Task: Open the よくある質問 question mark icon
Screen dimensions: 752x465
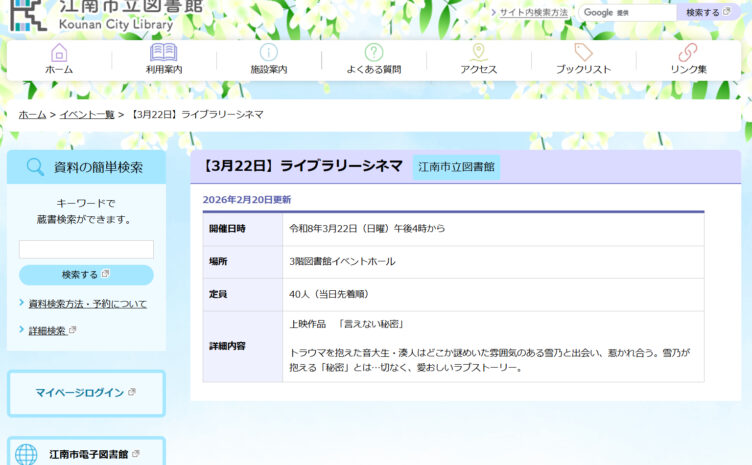Action: 374,52
